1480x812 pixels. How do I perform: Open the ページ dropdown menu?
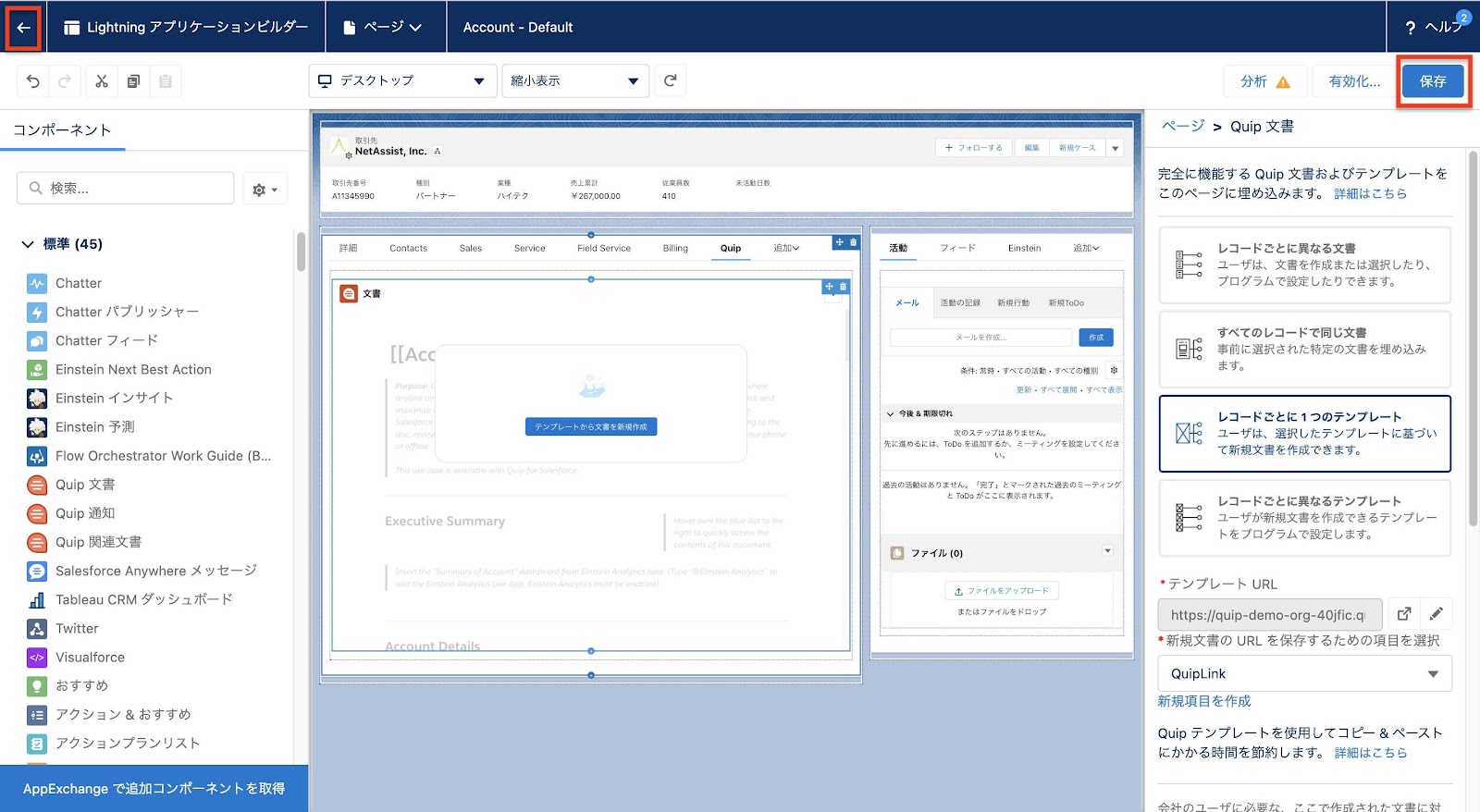pos(383,27)
